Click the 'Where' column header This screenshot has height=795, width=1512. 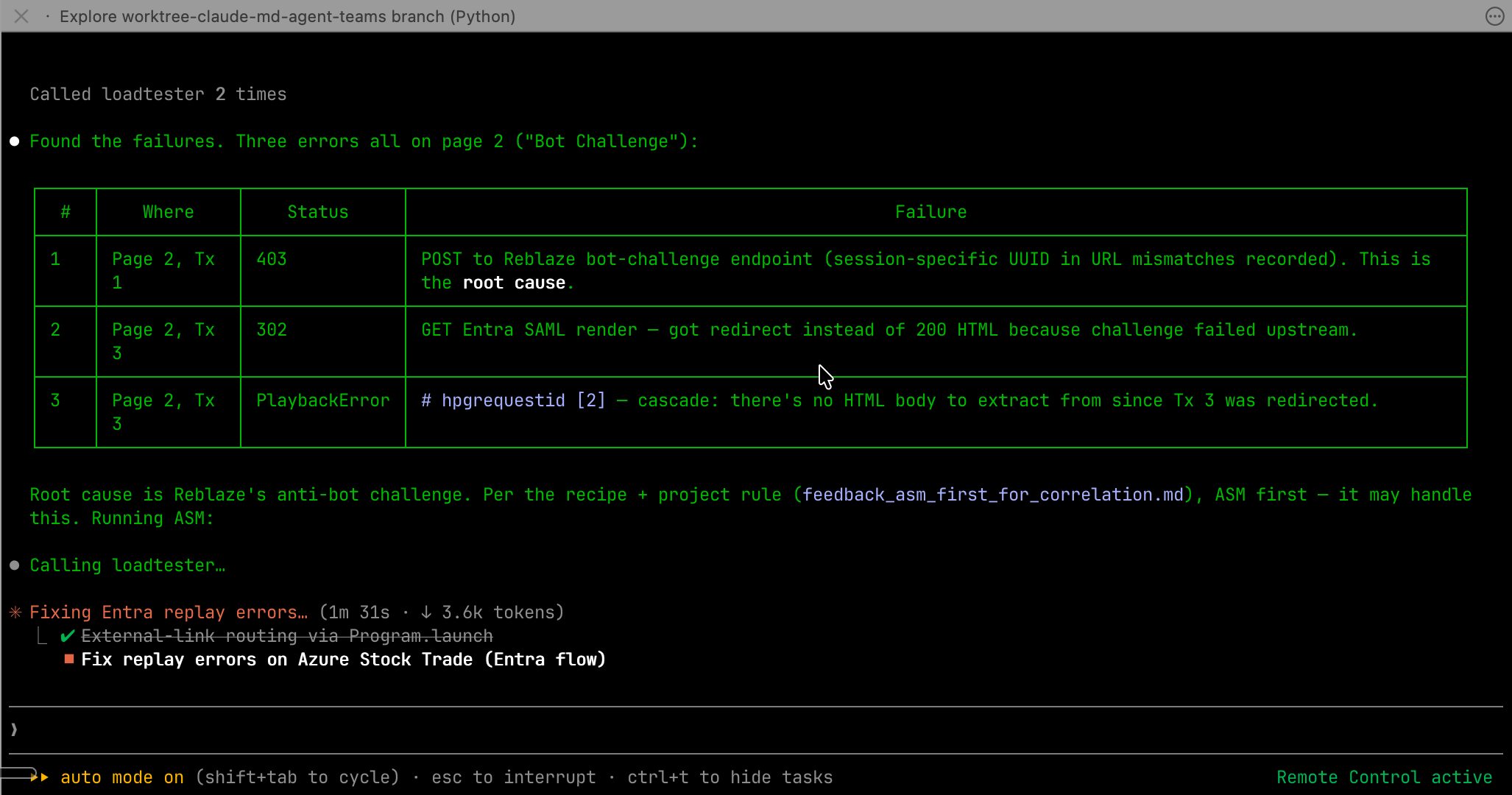(169, 212)
